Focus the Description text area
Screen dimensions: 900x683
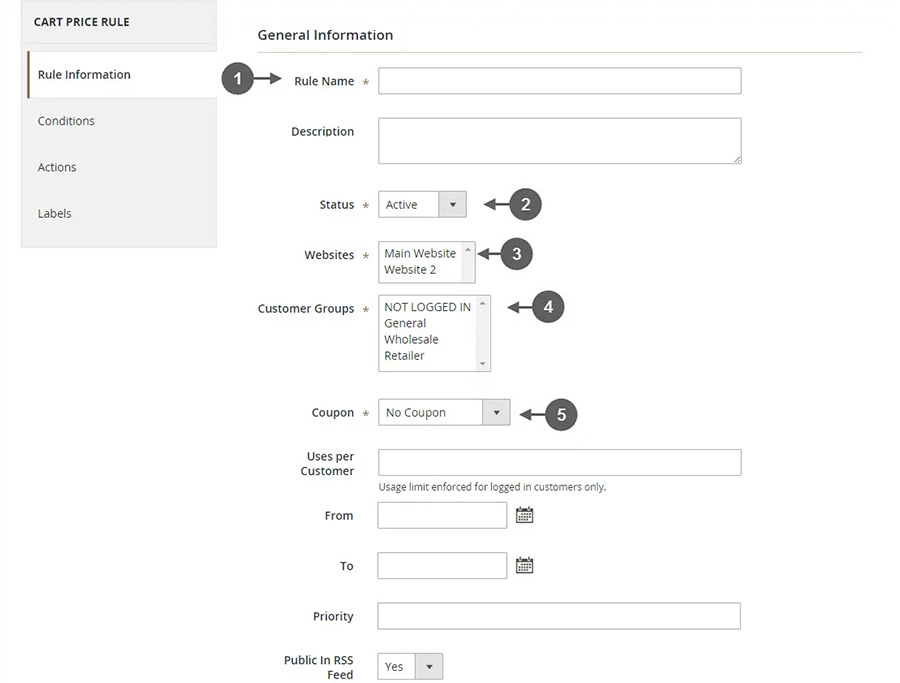pyautogui.click(x=559, y=141)
